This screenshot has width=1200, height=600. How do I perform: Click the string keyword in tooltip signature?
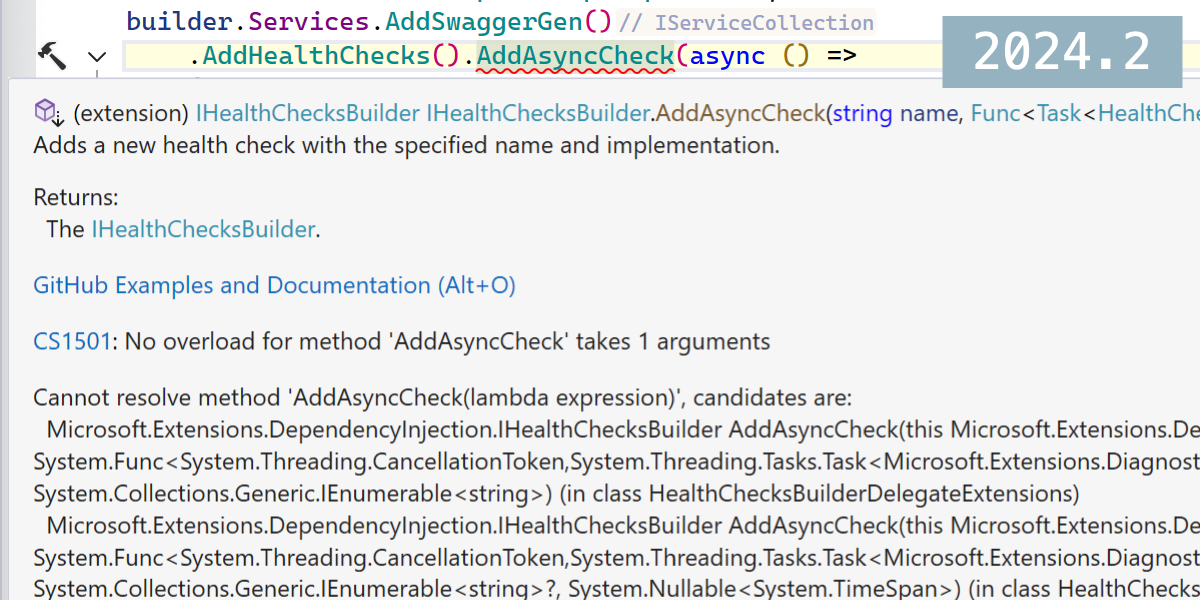862,114
